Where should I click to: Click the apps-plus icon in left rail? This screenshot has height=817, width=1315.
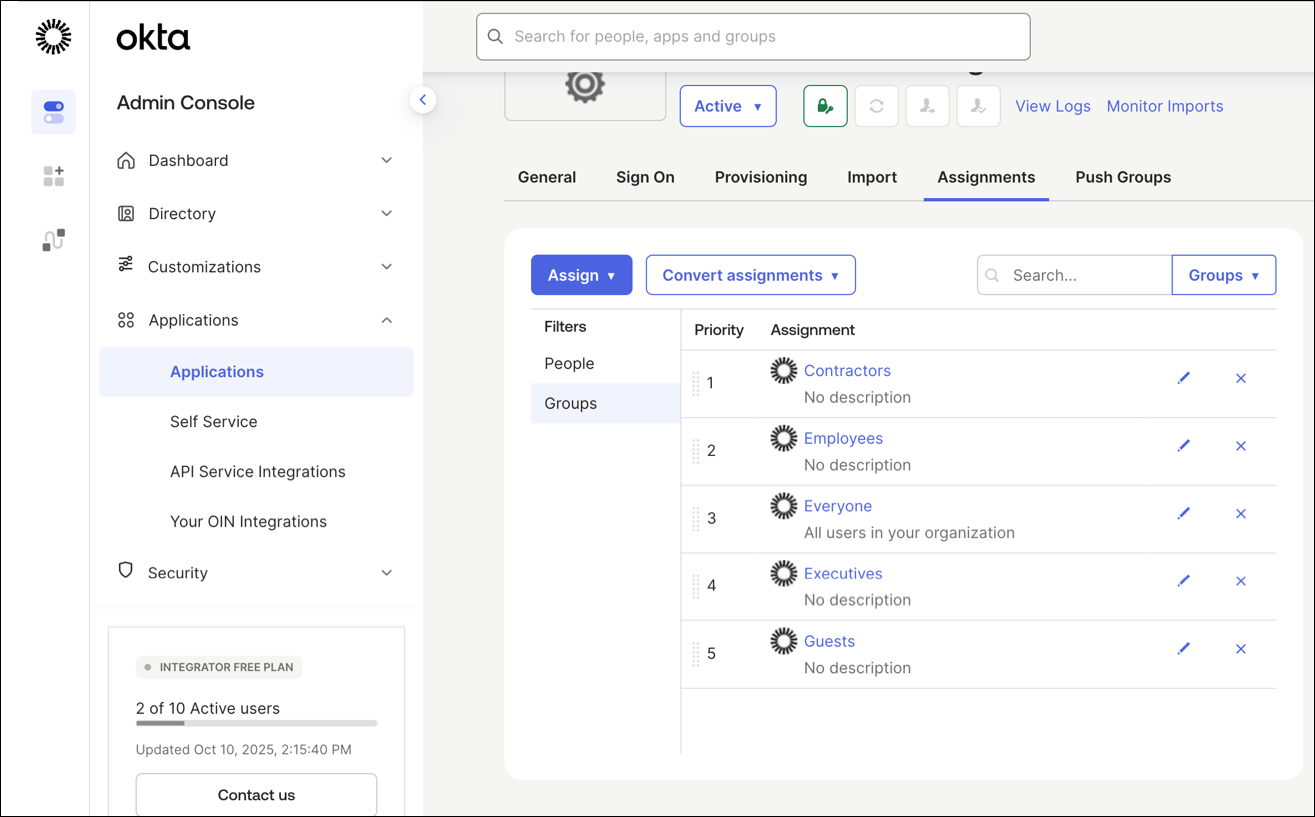pyautogui.click(x=54, y=176)
